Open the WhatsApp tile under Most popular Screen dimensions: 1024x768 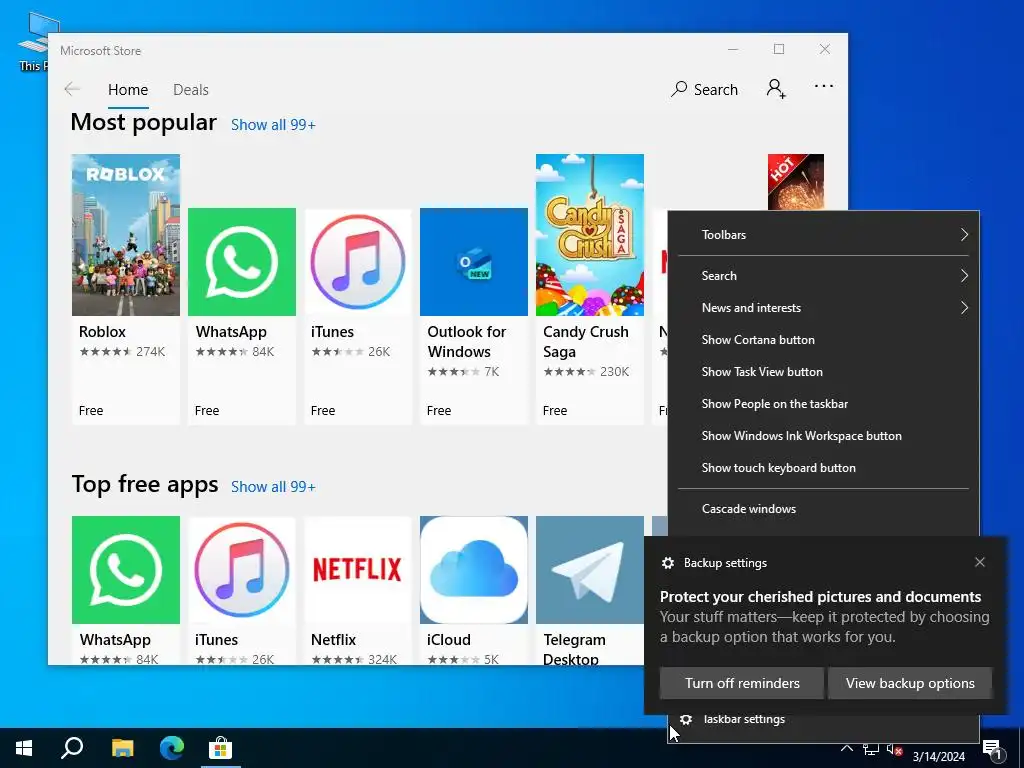[x=242, y=316]
